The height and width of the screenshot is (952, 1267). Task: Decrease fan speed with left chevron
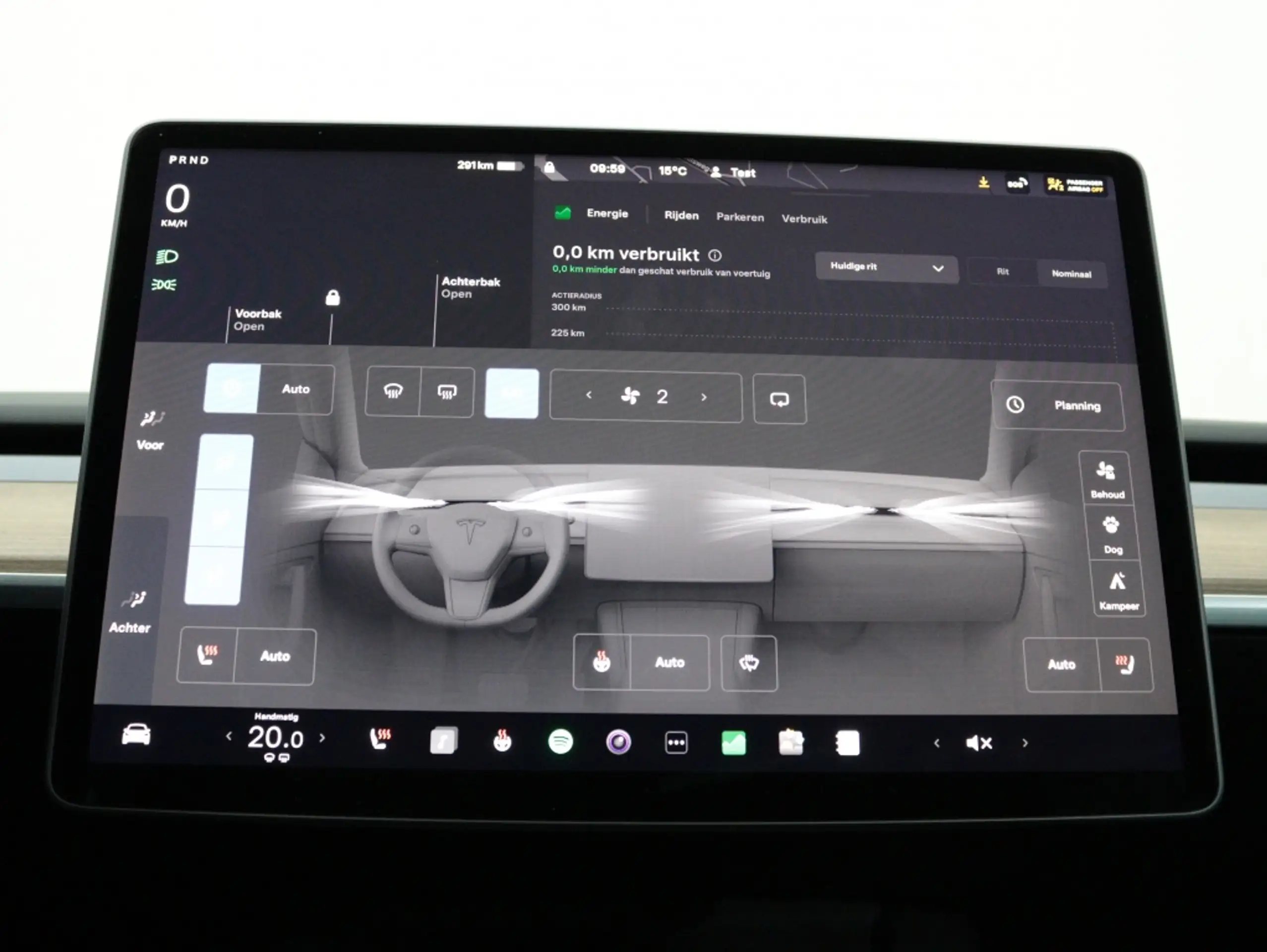588,395
